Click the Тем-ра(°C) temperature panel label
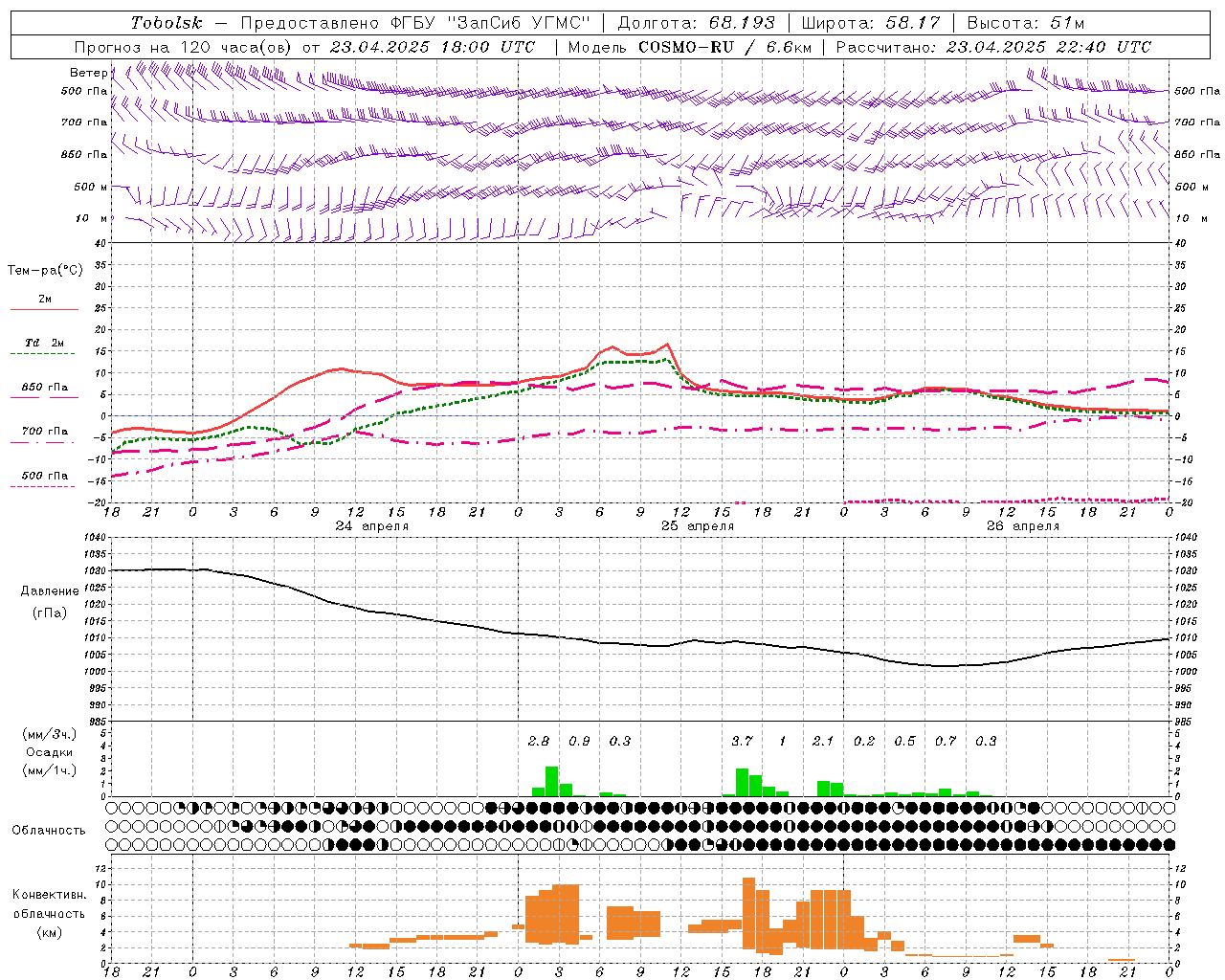This screenshot has width=1225, height=980. (x=45, y=271)
